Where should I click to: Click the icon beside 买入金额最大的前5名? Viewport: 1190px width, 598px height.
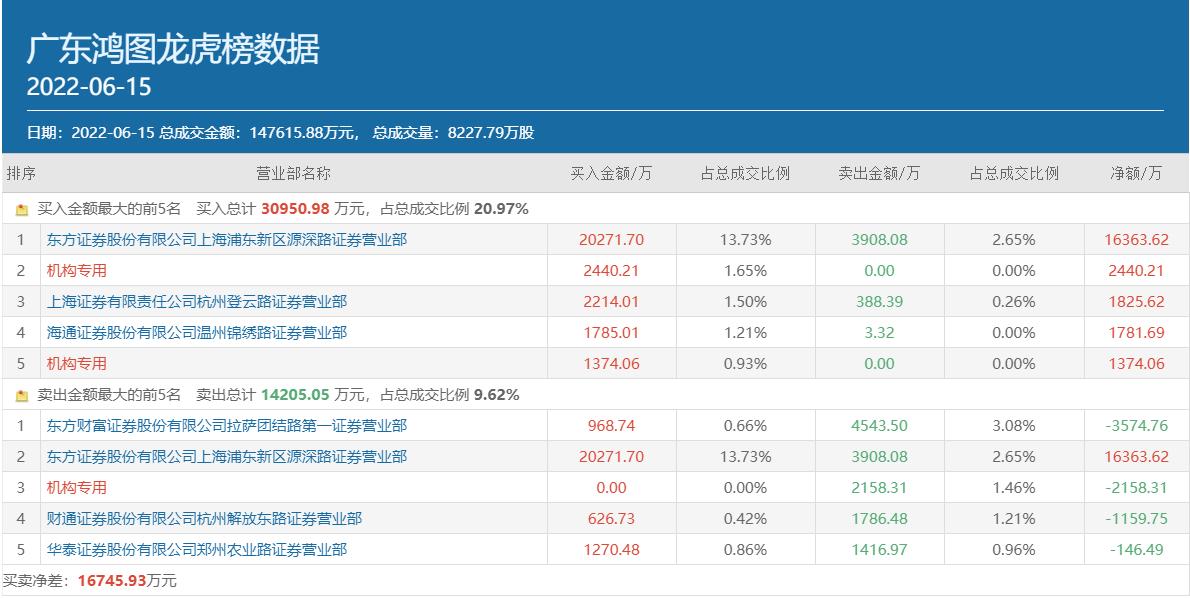(22, 209)
